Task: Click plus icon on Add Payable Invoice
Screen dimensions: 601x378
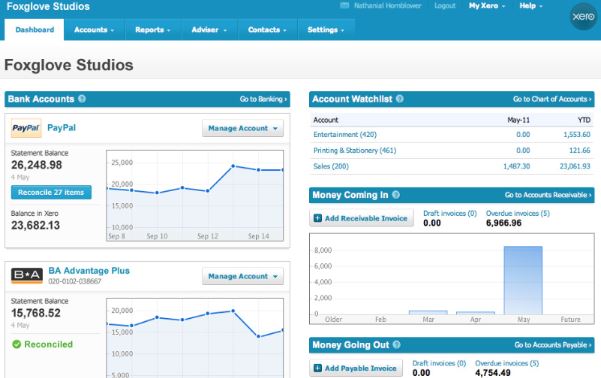Action: [x=318, y=368]
